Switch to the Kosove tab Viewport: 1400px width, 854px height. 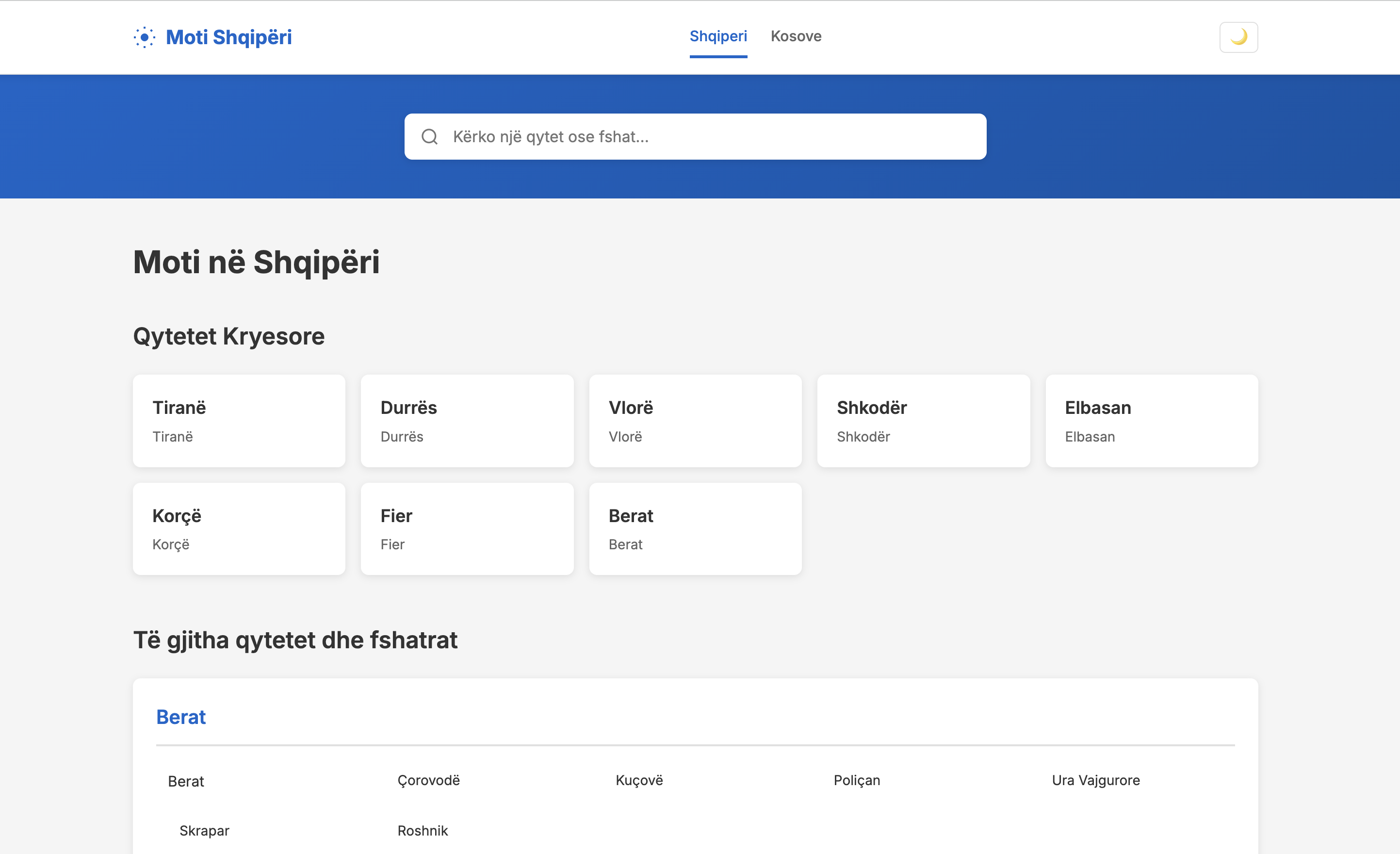796,36
